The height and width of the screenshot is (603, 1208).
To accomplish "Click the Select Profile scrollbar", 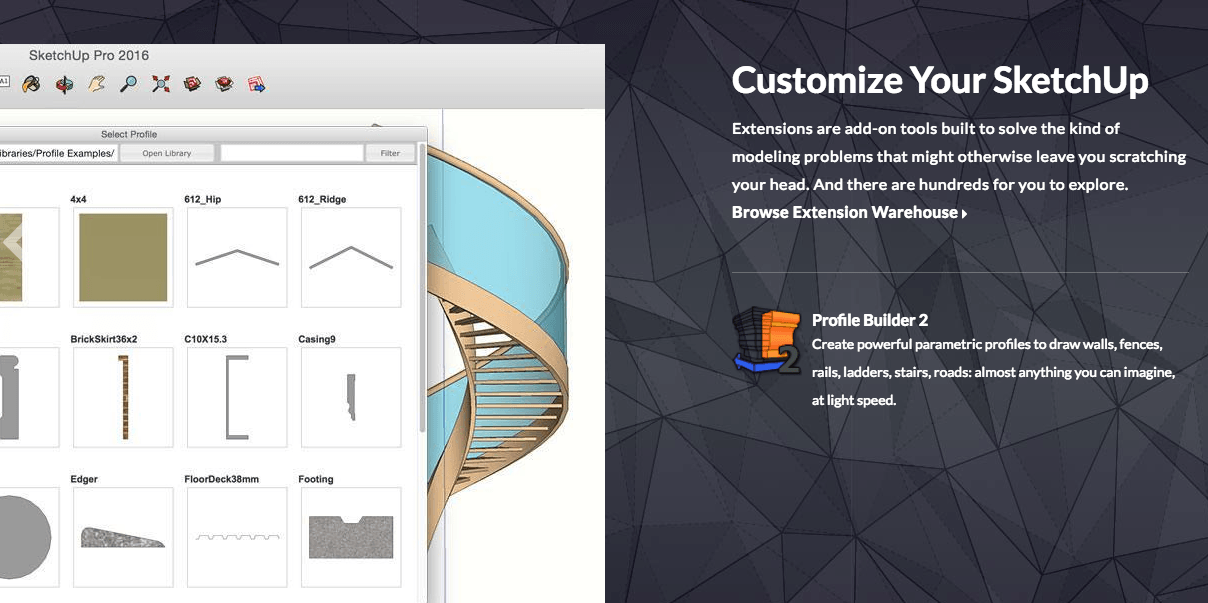I will point(422,288).
